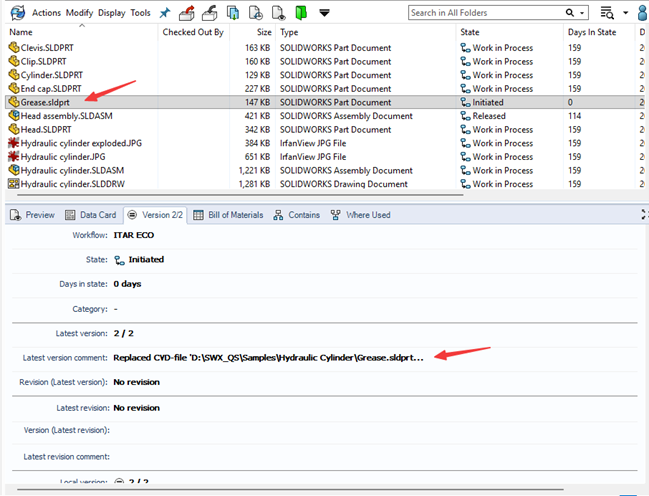Click the Hydraulic cylinder.SLDASM assembly icon

[x=14, y=170]
